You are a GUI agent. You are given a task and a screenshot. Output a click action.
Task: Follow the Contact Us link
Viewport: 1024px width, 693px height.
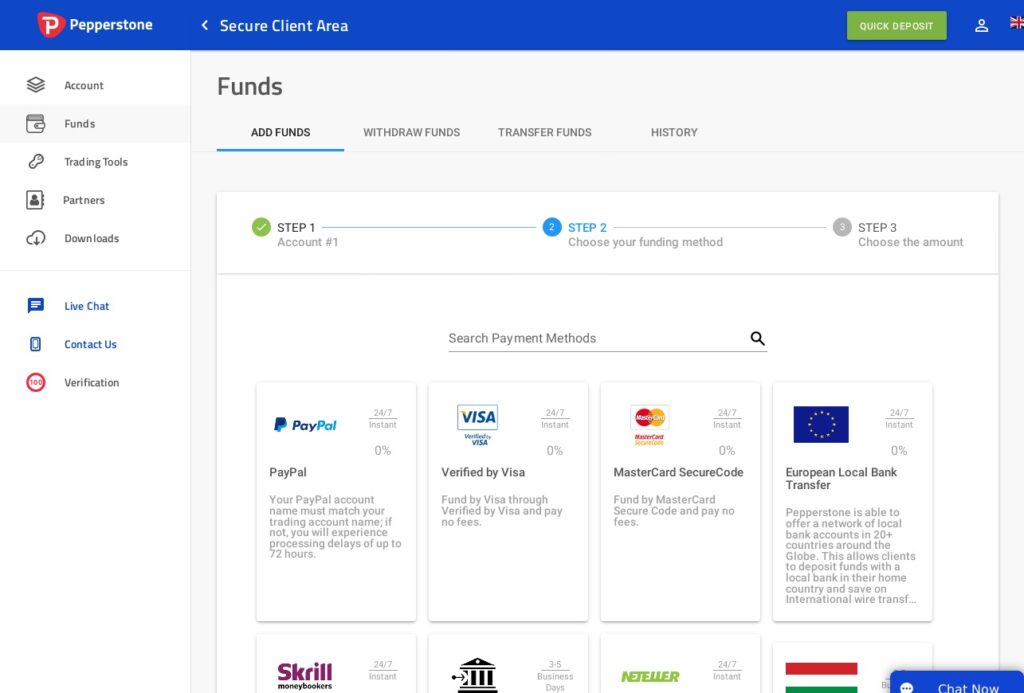[90, 344]
